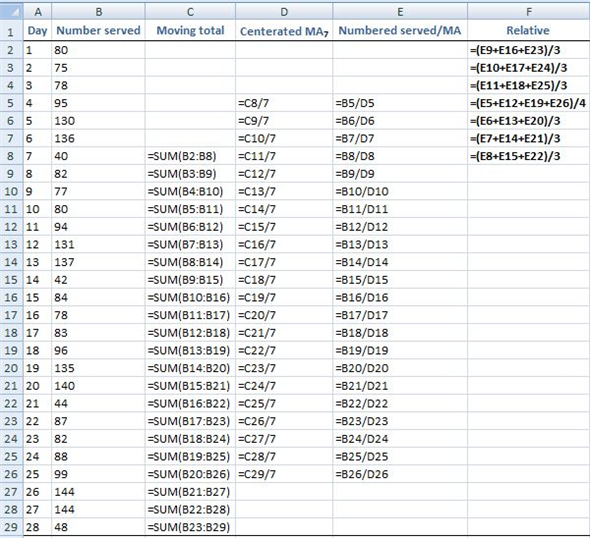Screen dimensions: 590x538
Task: Select column C header
Action: click(x=190, y=12)
